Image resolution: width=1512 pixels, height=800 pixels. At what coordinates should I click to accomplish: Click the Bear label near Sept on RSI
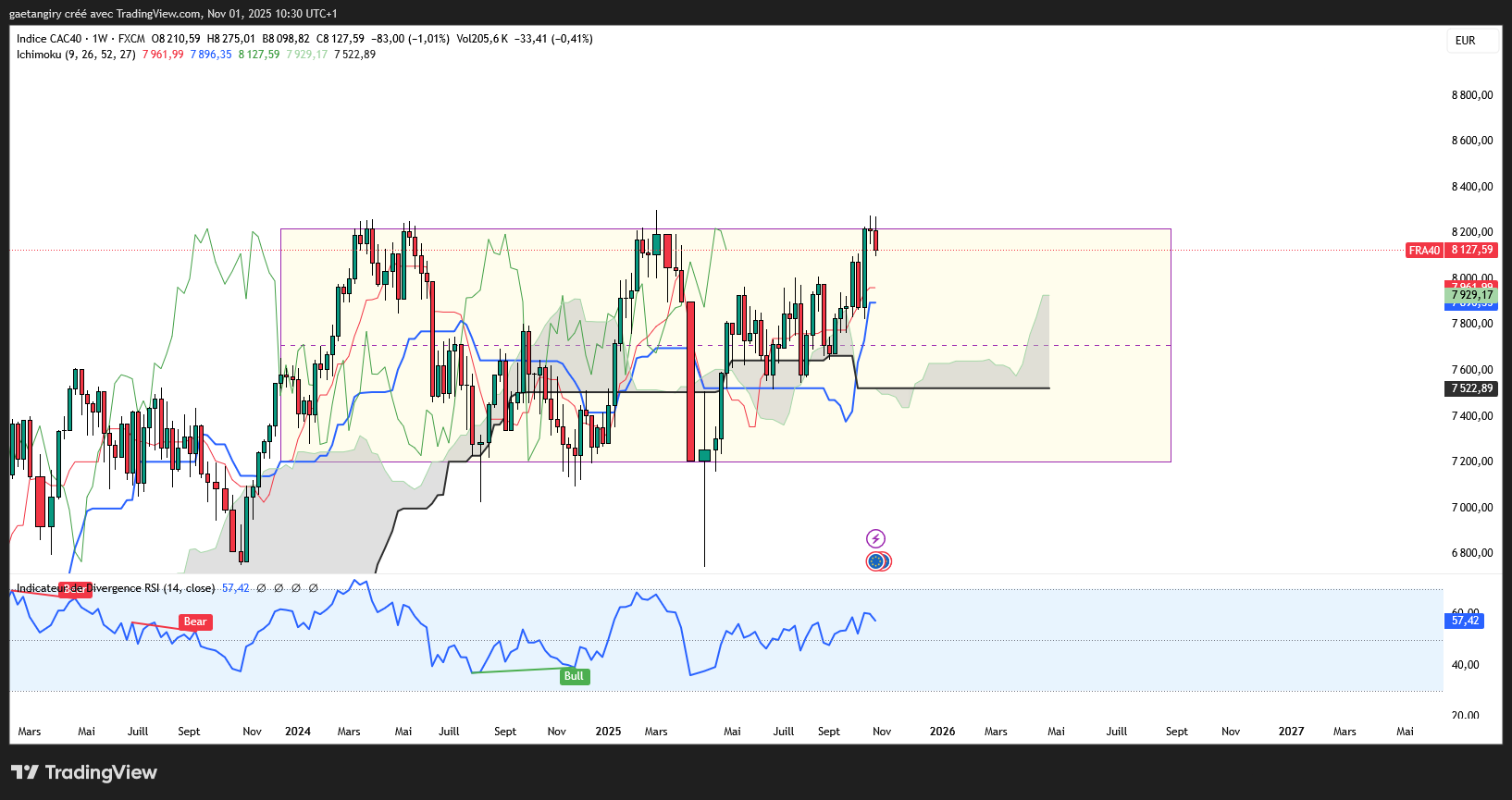(x=195, y=622)
